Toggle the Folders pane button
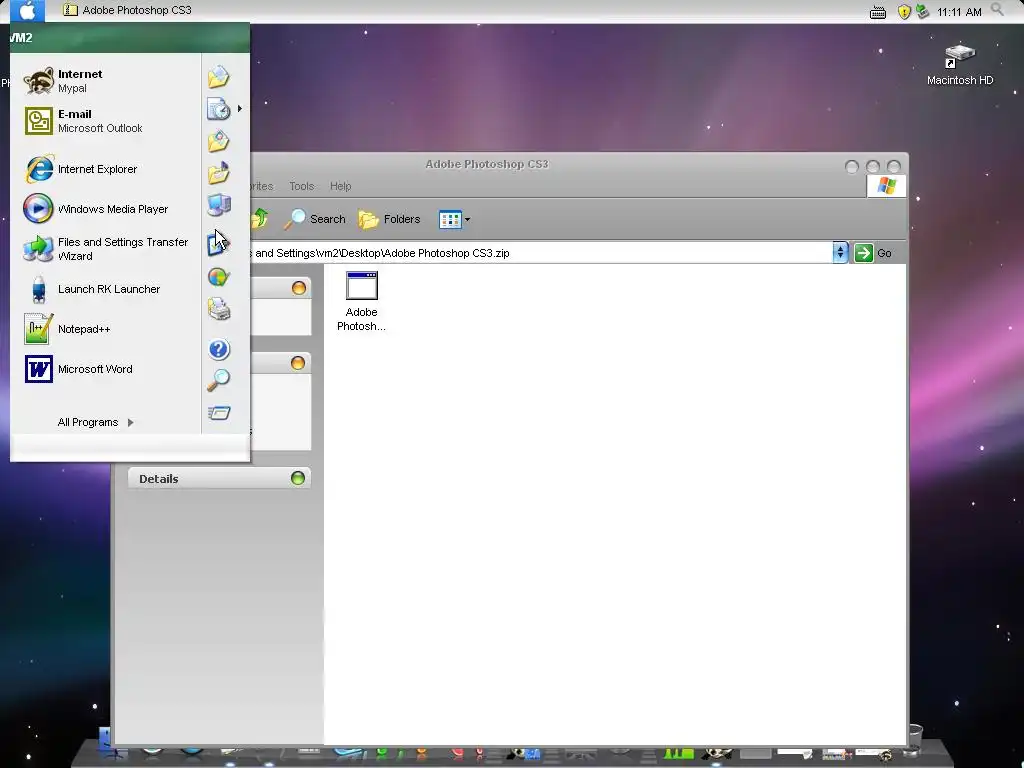This screenshot has width=1024, height=768. click(389, 219)
